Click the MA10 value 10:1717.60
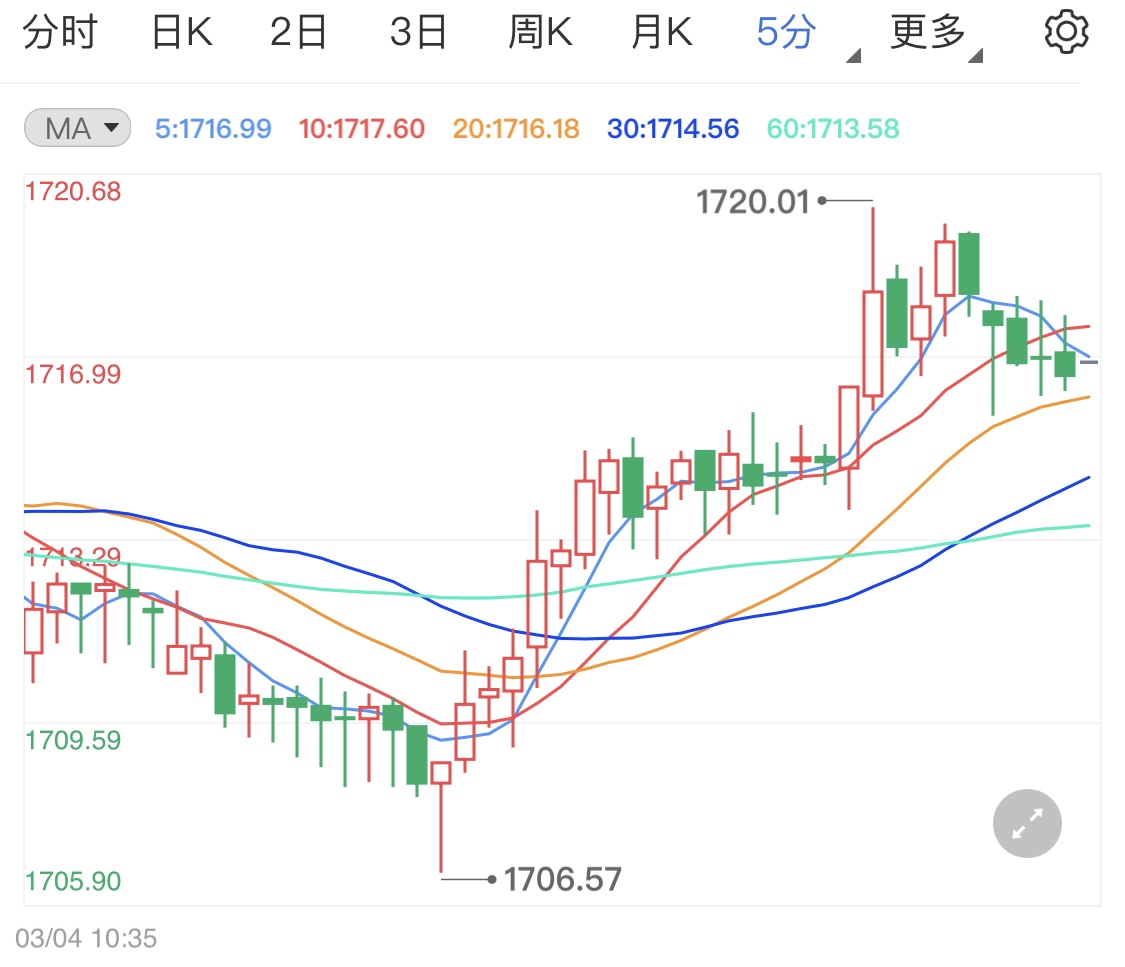The height and width of the screenshot is (967, 1125). click(x=362, y=128)
